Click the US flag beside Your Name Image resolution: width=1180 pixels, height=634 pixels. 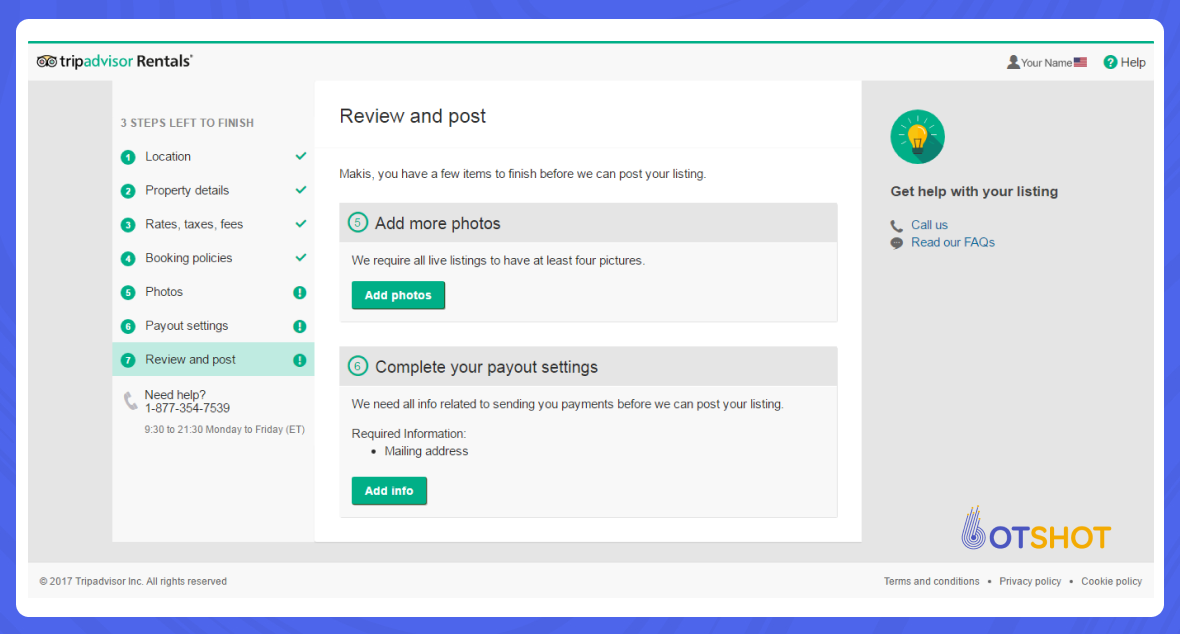(1082, 61)
